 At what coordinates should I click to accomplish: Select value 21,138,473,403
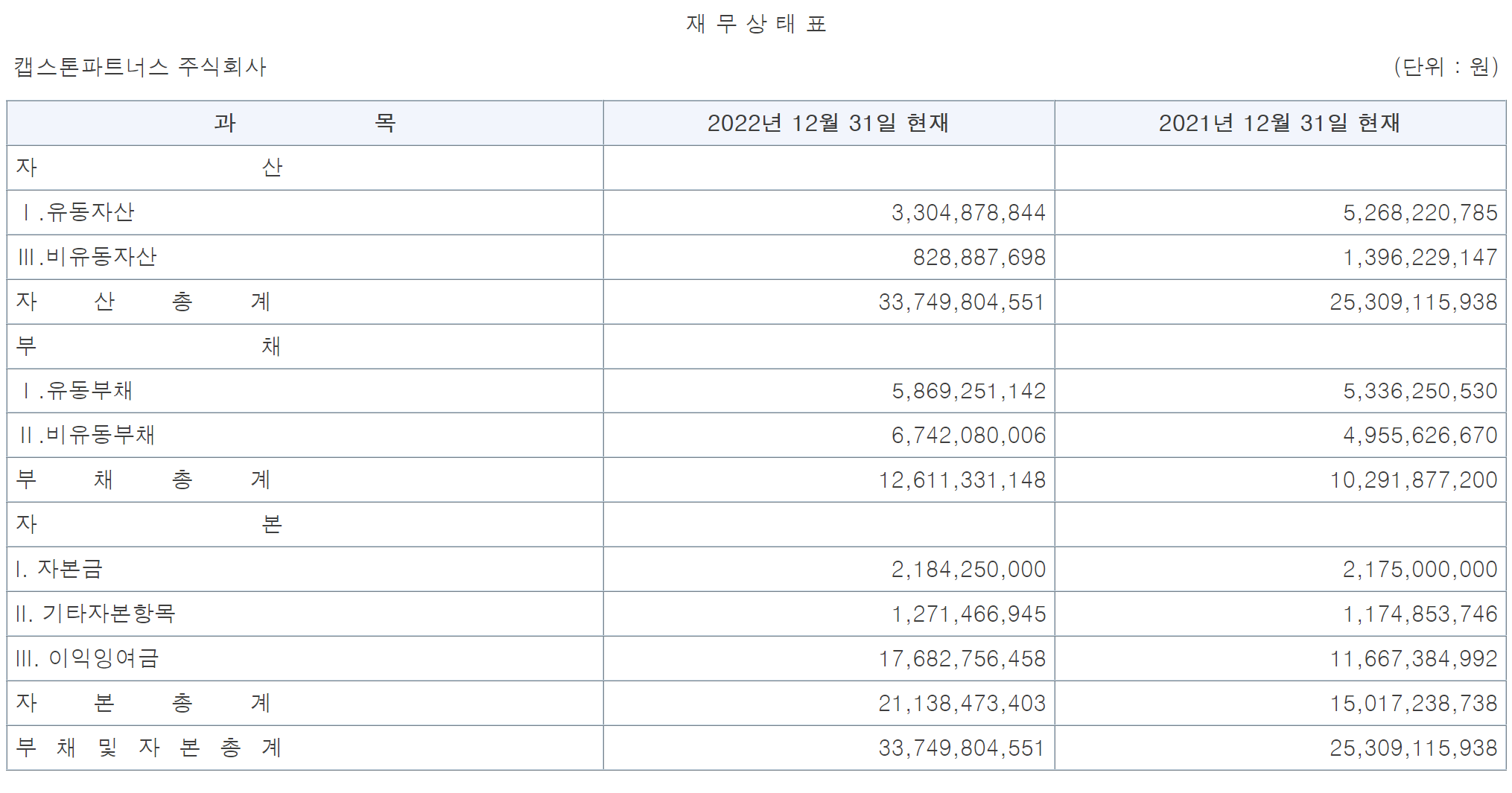point(962,704)
